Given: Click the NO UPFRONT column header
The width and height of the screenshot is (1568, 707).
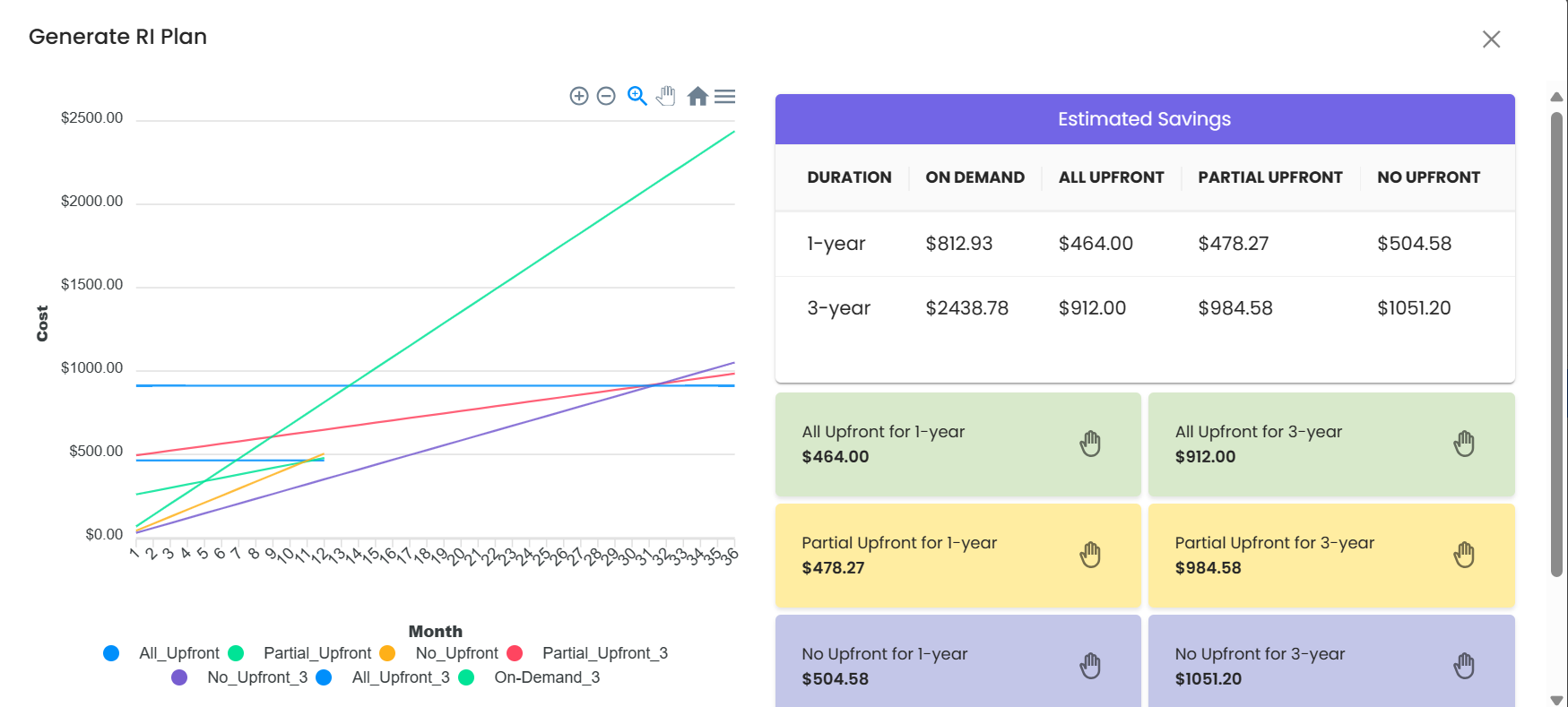Looking at the screenshot, I should pos(1428,177).
